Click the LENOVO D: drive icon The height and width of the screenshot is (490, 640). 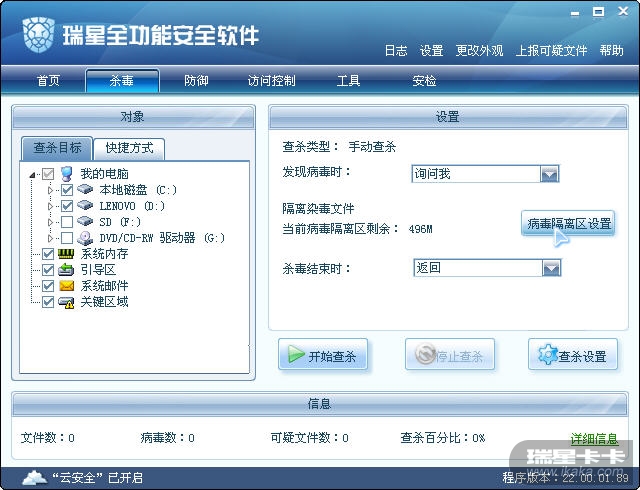tap(85, 205)
